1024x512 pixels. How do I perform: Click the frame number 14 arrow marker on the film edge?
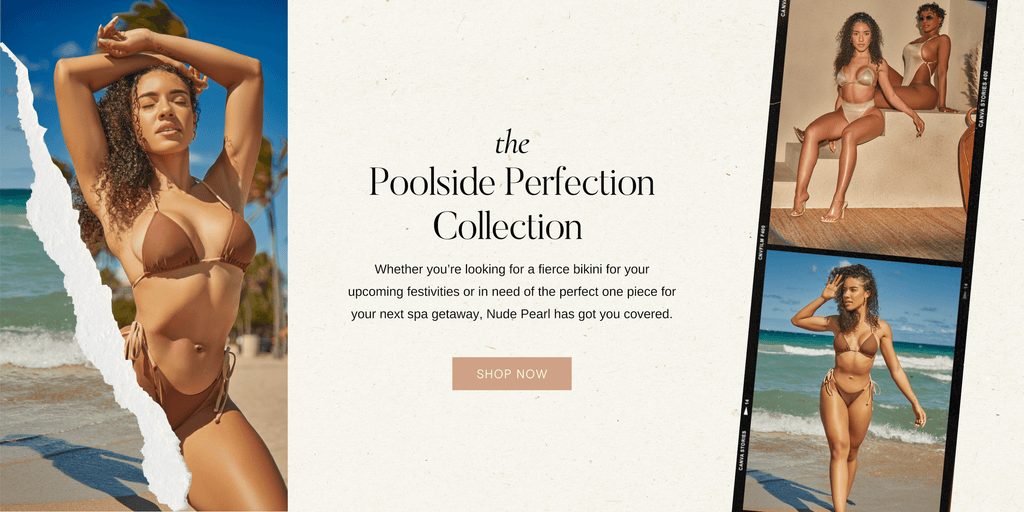click(x=746, y=410)
